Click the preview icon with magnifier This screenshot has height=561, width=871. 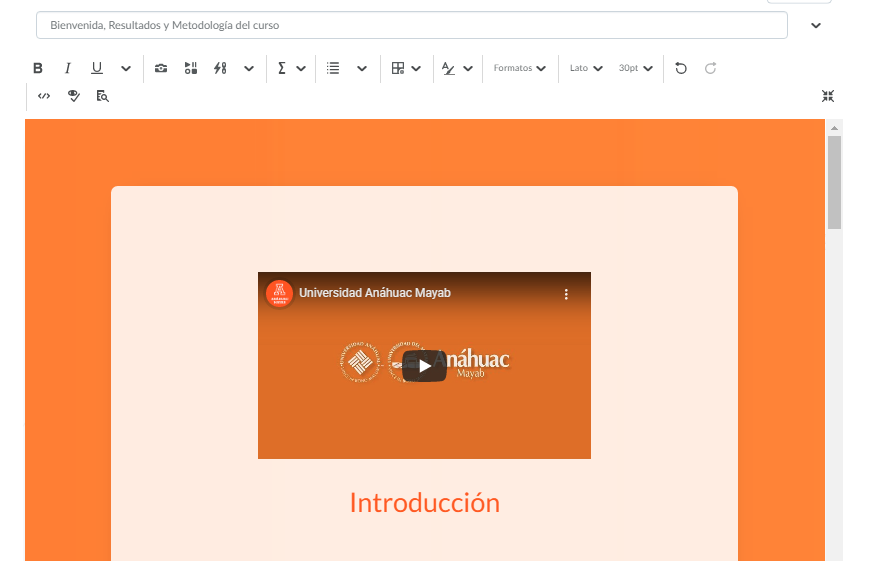click(x=102, y=96)
